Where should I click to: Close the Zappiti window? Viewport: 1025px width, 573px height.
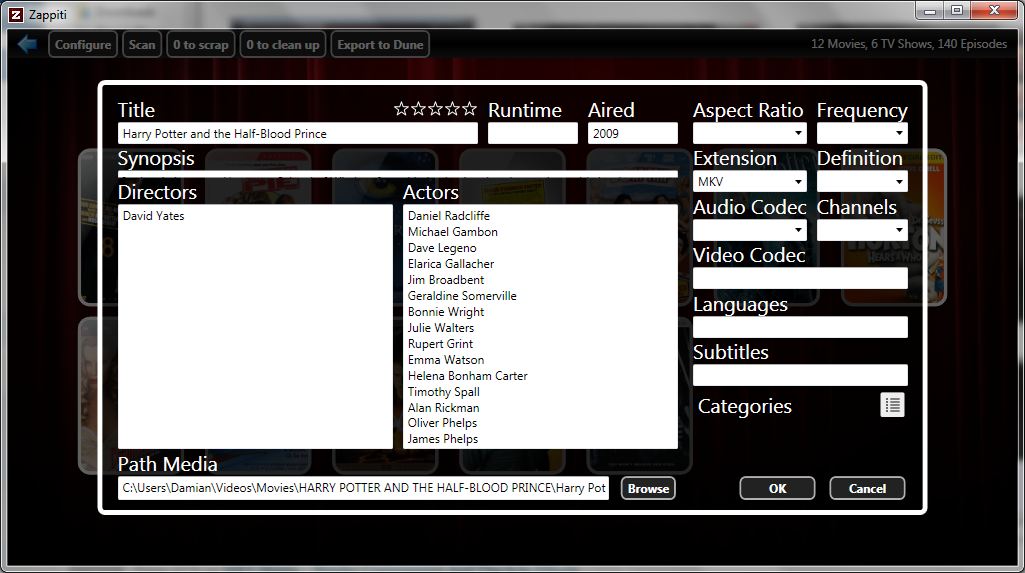tap(994, 11)
